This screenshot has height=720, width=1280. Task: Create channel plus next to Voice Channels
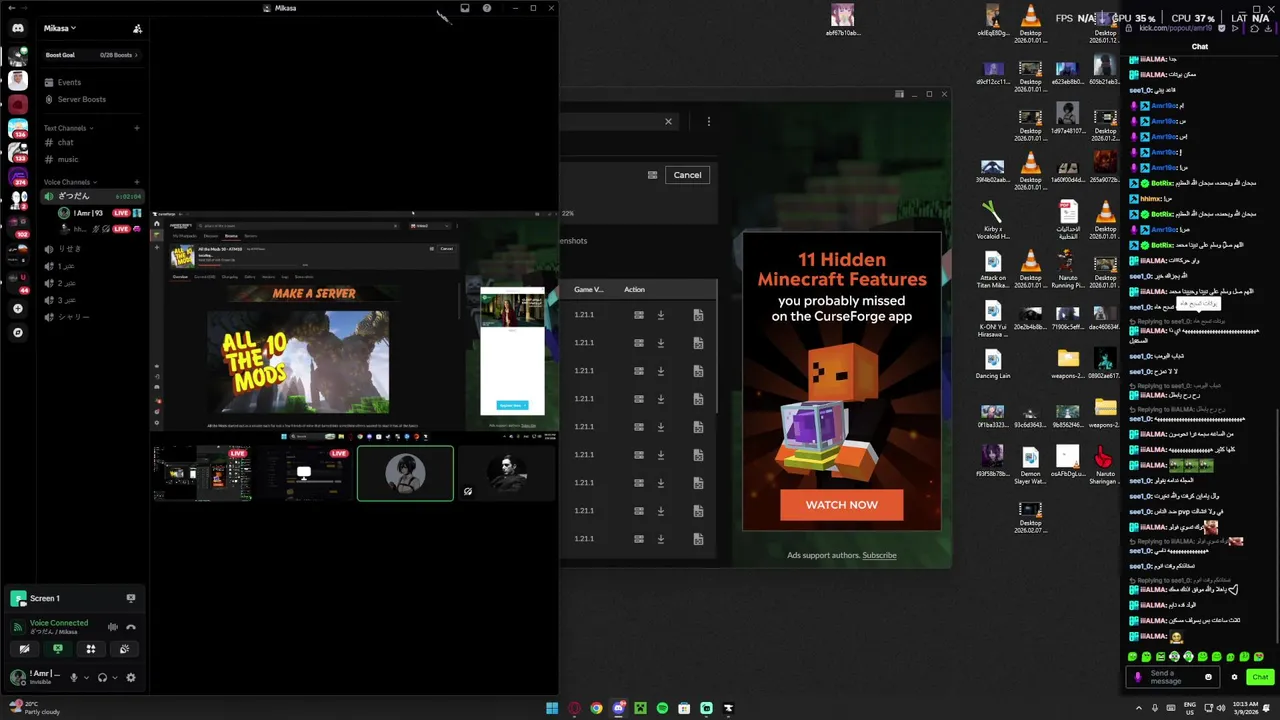tap(137, 182)
